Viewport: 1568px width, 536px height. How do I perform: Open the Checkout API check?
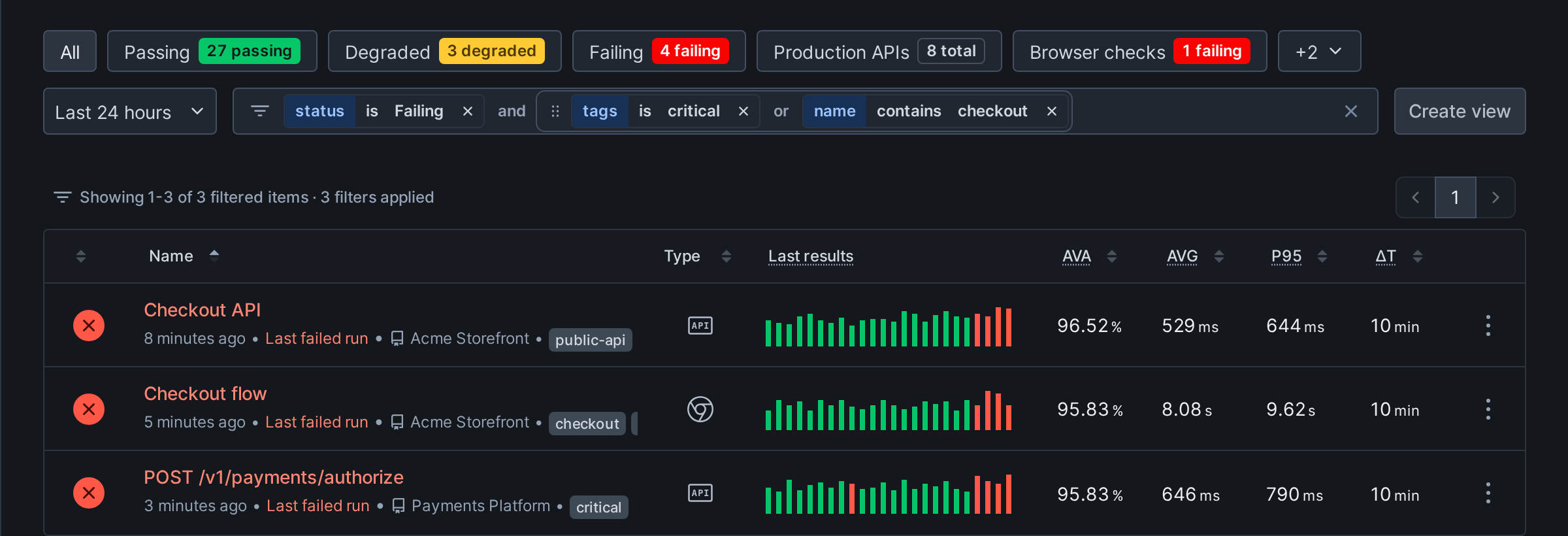[203, 310]
